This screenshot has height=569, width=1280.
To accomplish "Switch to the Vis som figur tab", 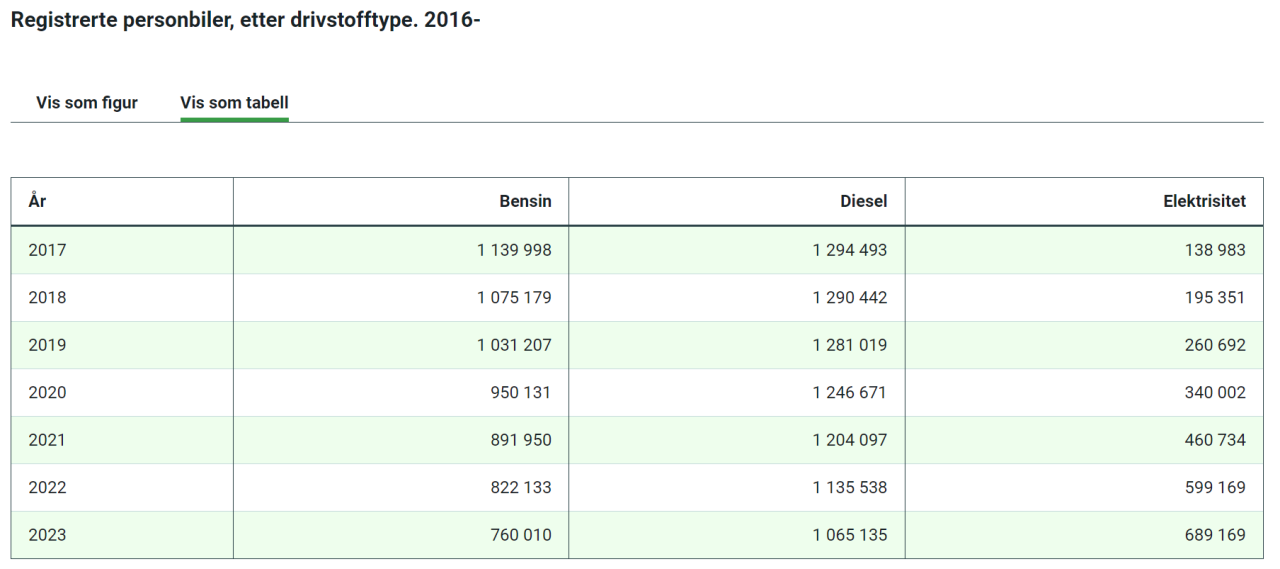I will coord(87,103).
